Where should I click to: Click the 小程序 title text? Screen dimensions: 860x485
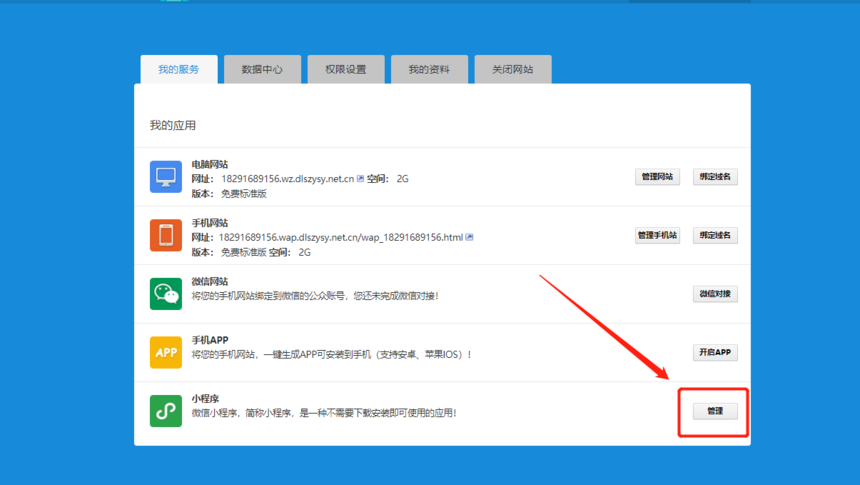tap(205, 399)
